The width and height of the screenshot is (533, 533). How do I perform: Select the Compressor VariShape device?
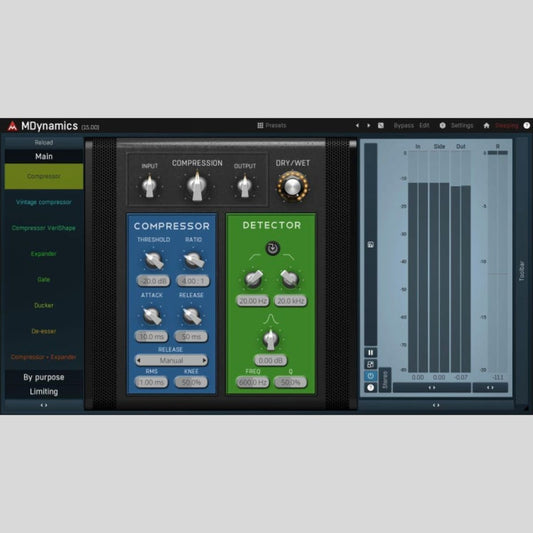pyautogui.click(x=44, y=228)
